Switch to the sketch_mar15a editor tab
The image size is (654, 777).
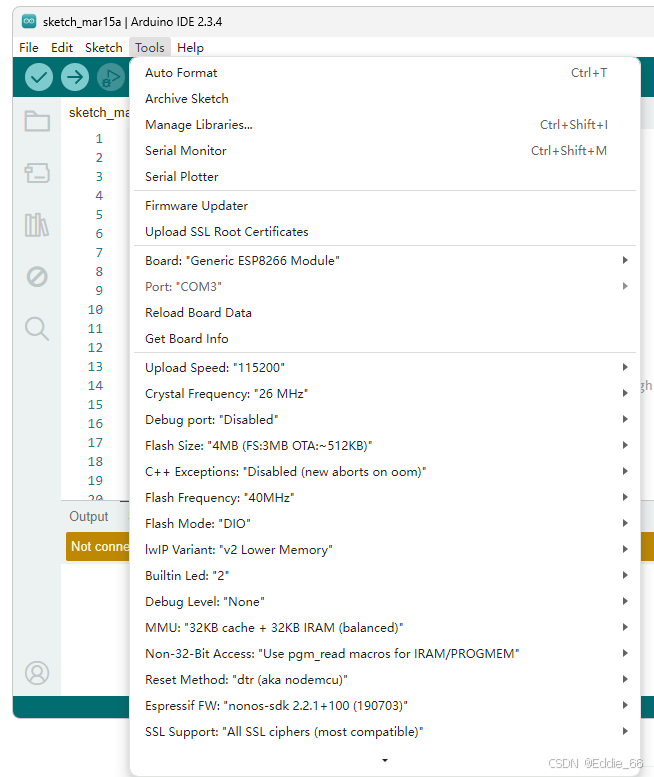pyautogui.click(x=98, y=113)
